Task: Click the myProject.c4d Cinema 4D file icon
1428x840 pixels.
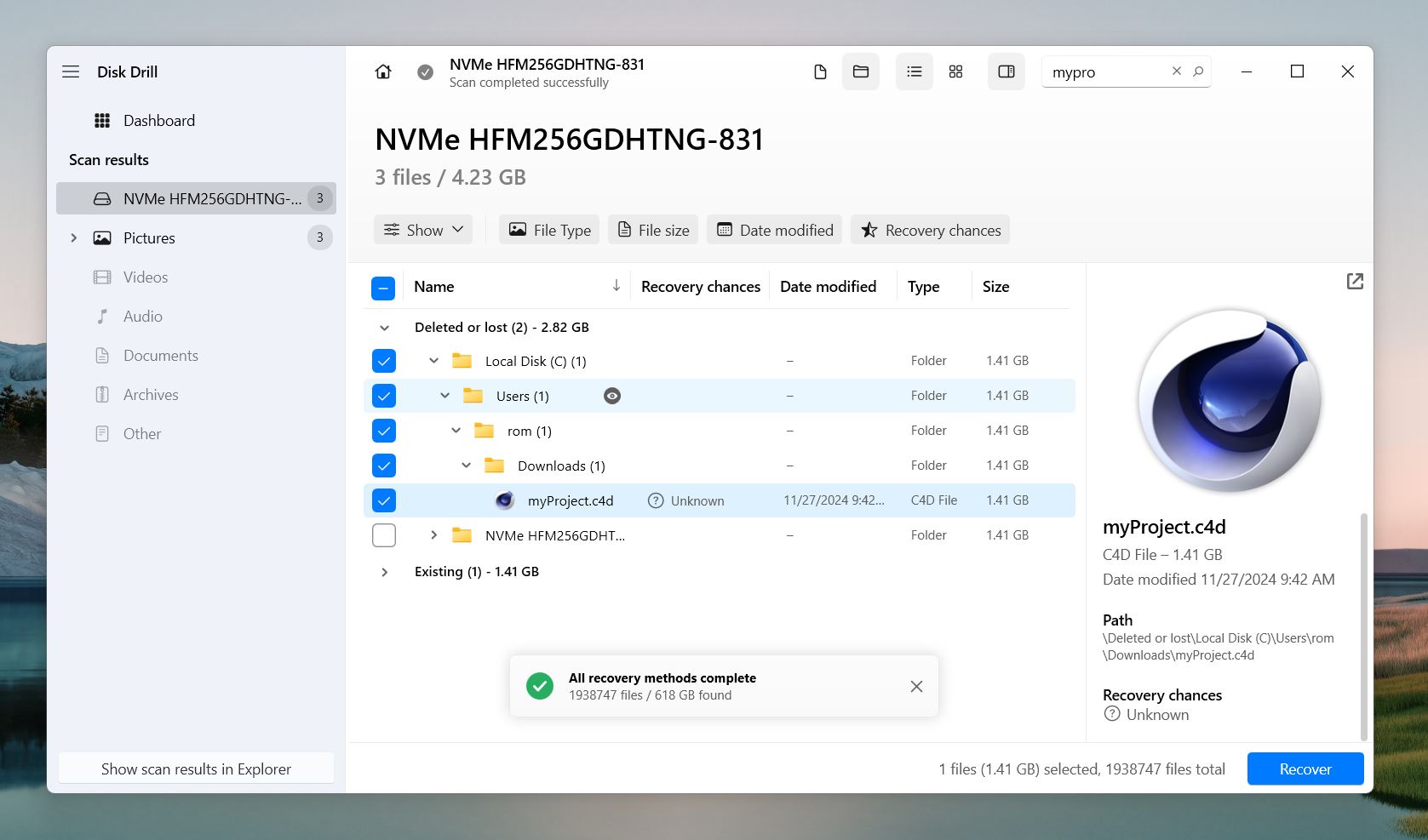Action: click(505, 500)
